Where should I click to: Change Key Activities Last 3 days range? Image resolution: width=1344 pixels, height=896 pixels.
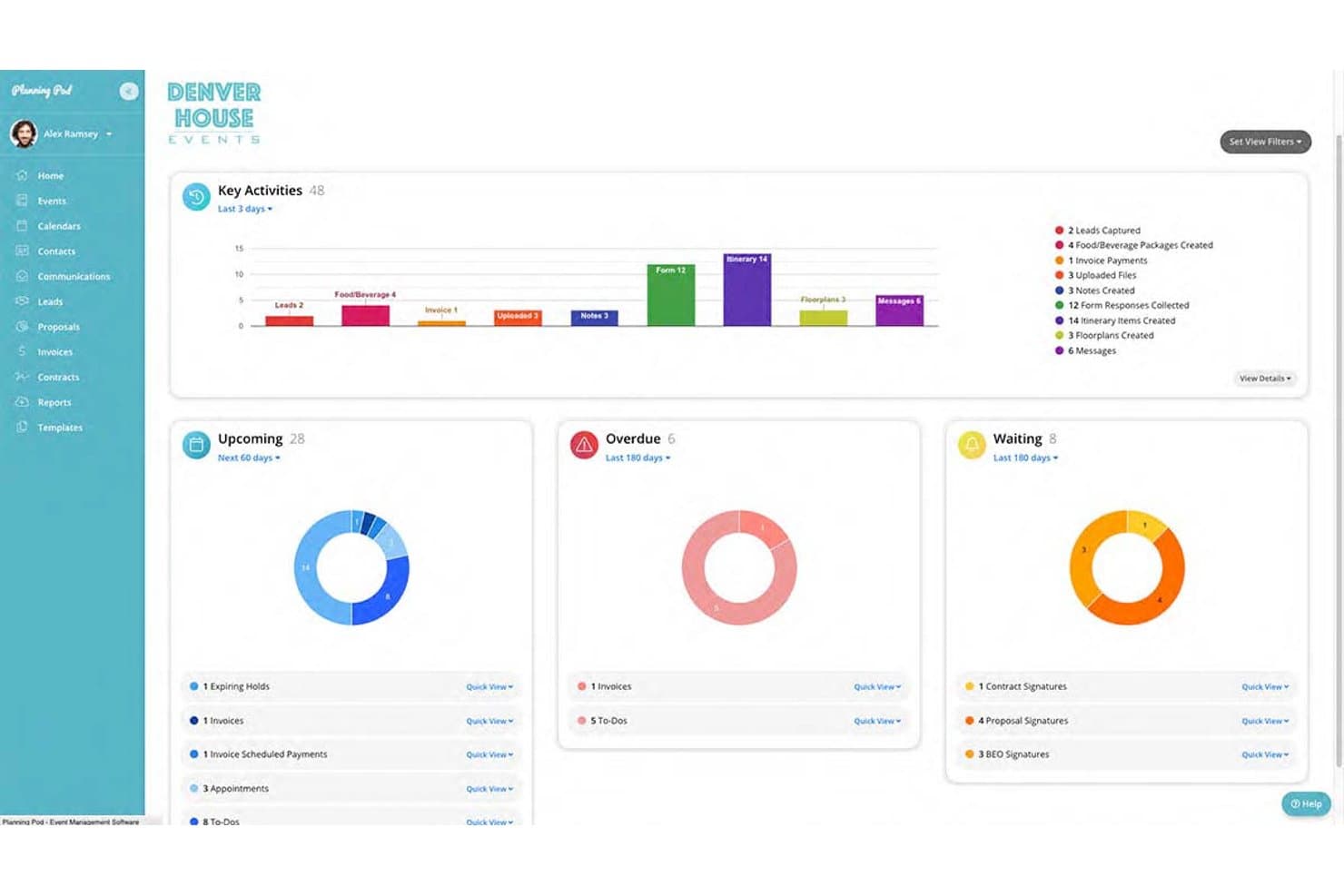click(x=245, y=209)
